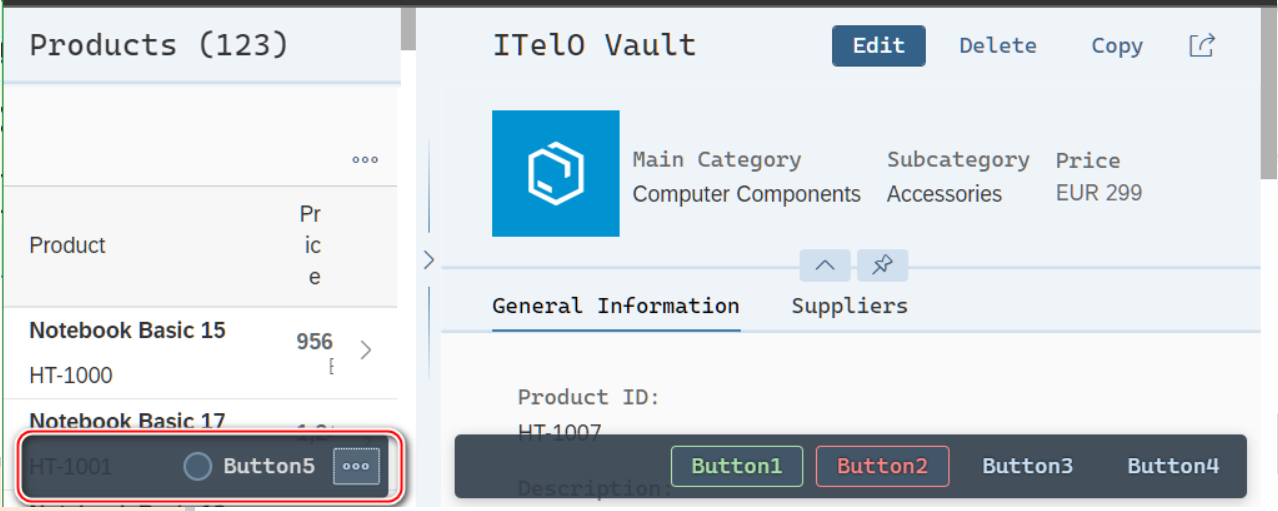Viewport: 1278px width, 511px height.
Task: Select the radio button beside Button5
Action: click(x=198, y=466)
